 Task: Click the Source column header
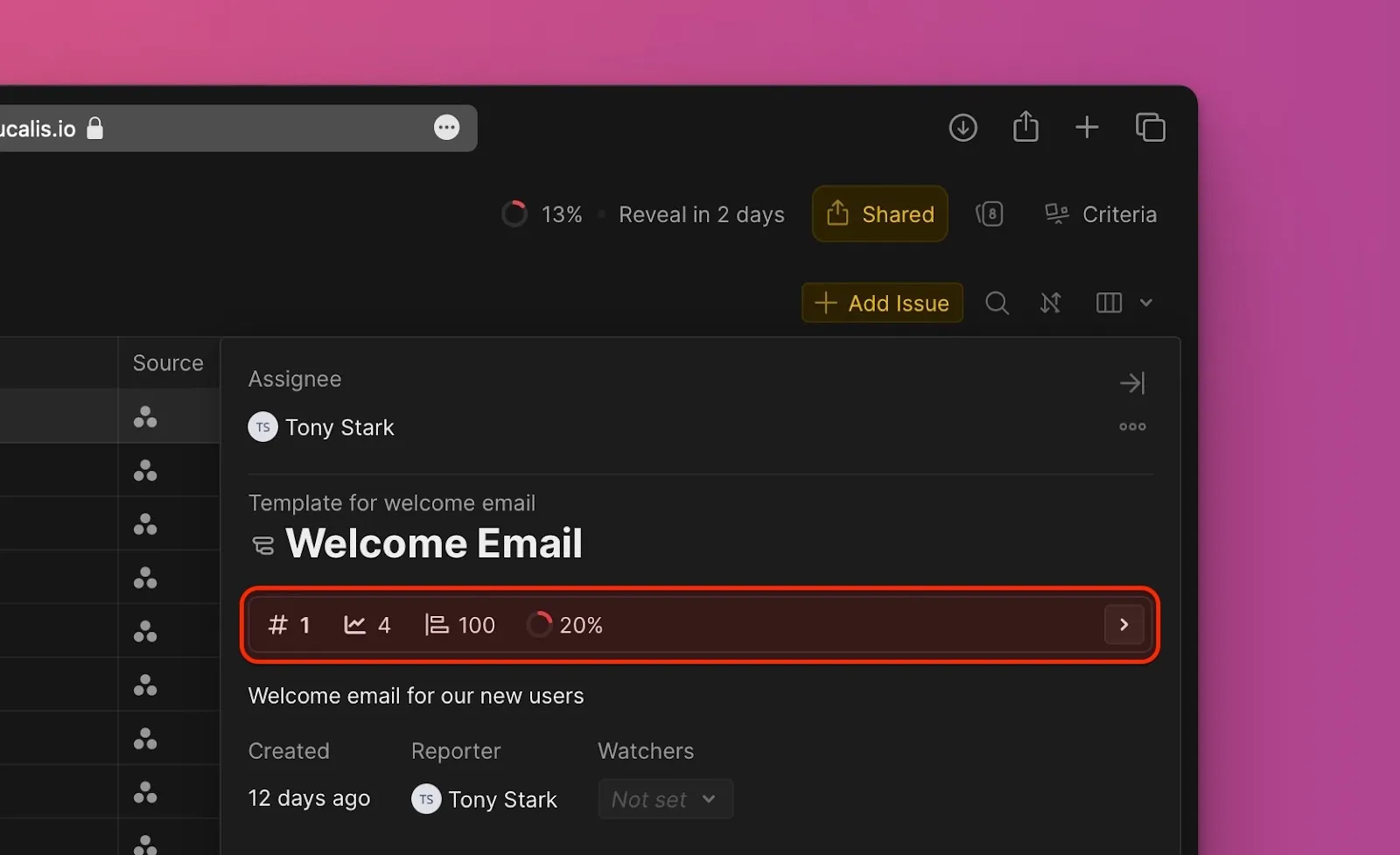coord(168,363)
